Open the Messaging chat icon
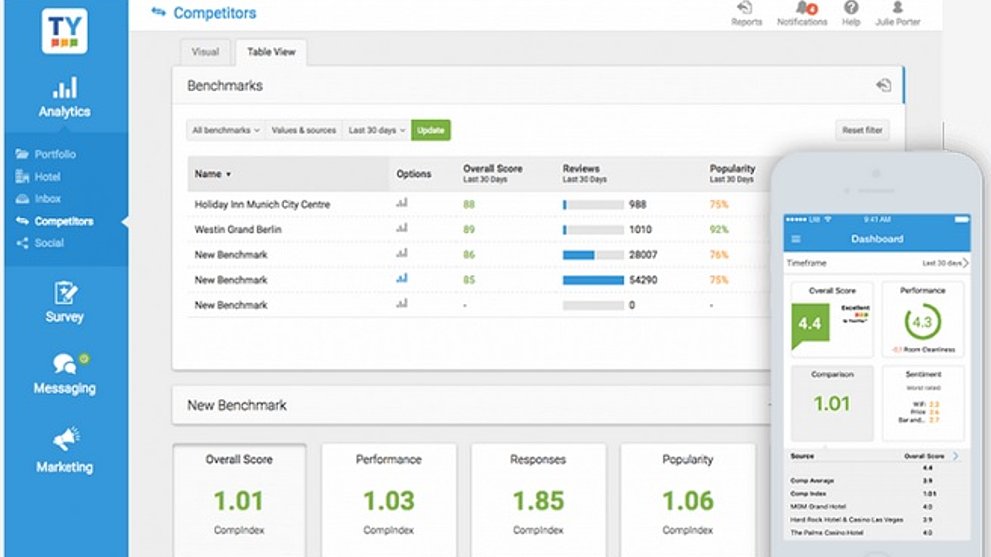The image size is (991, 557). (65, 364)
